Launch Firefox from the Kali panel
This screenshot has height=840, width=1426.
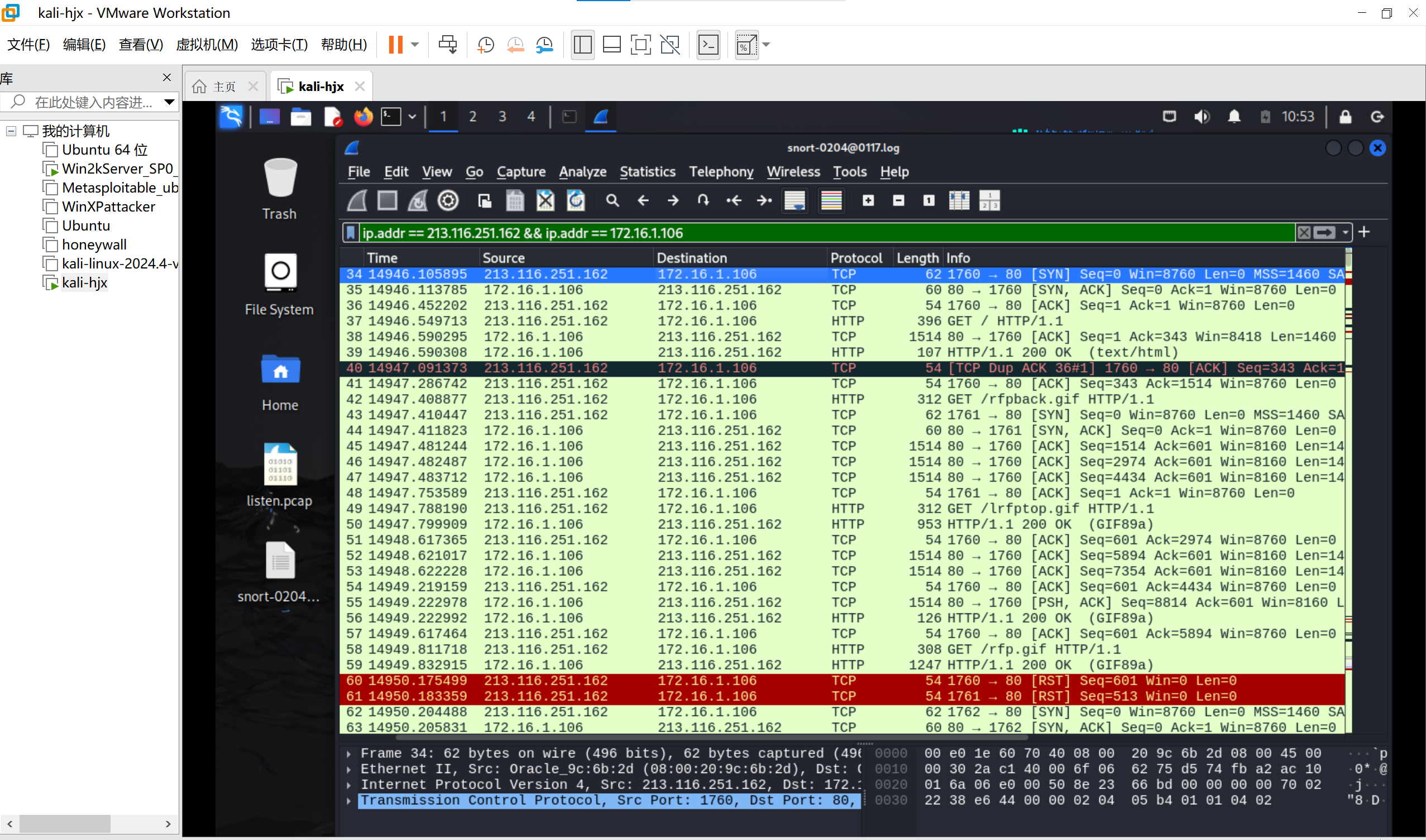coord(363,117)
